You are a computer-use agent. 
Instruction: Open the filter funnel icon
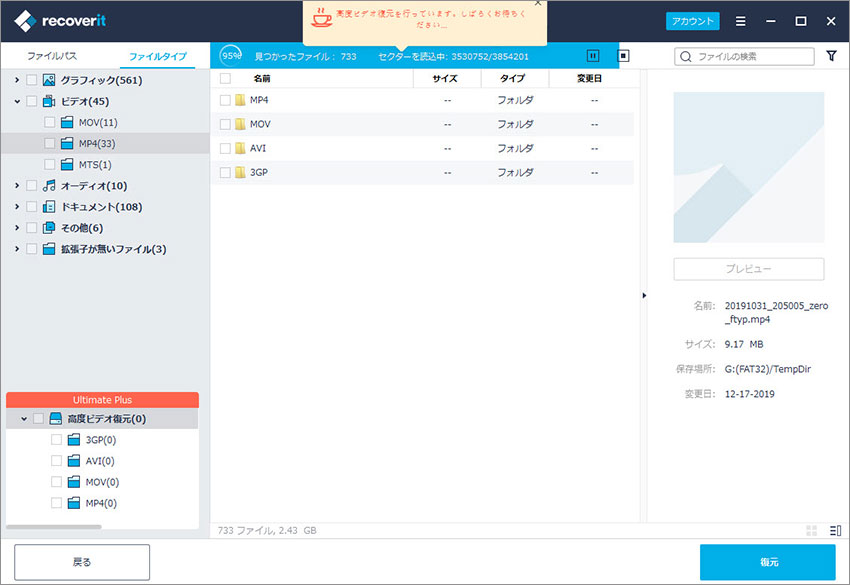831,56
